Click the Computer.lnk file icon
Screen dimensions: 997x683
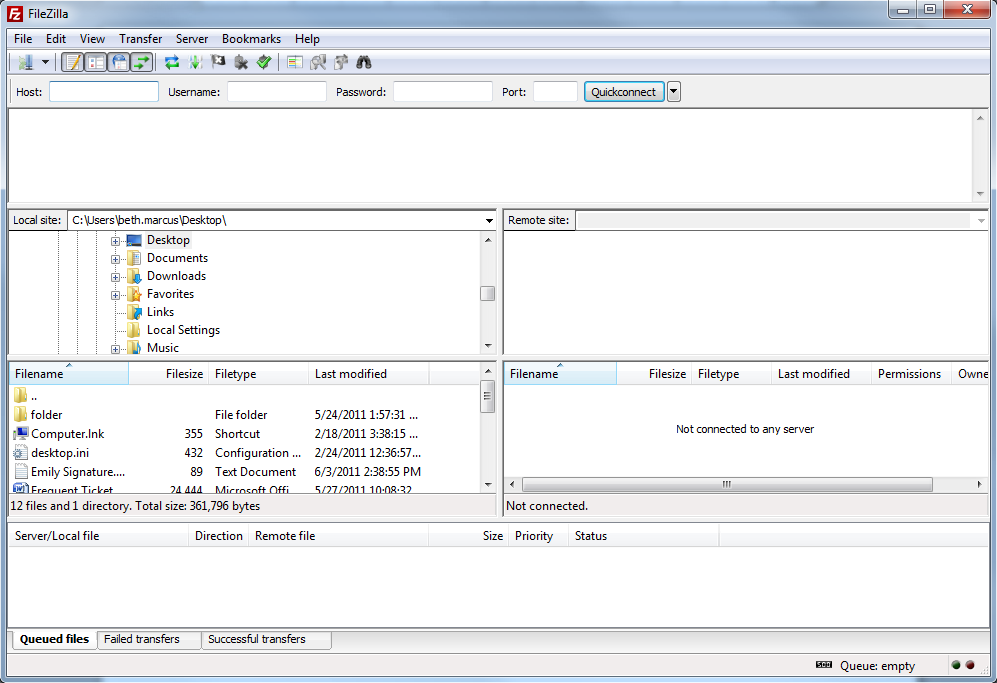(21, 434)
